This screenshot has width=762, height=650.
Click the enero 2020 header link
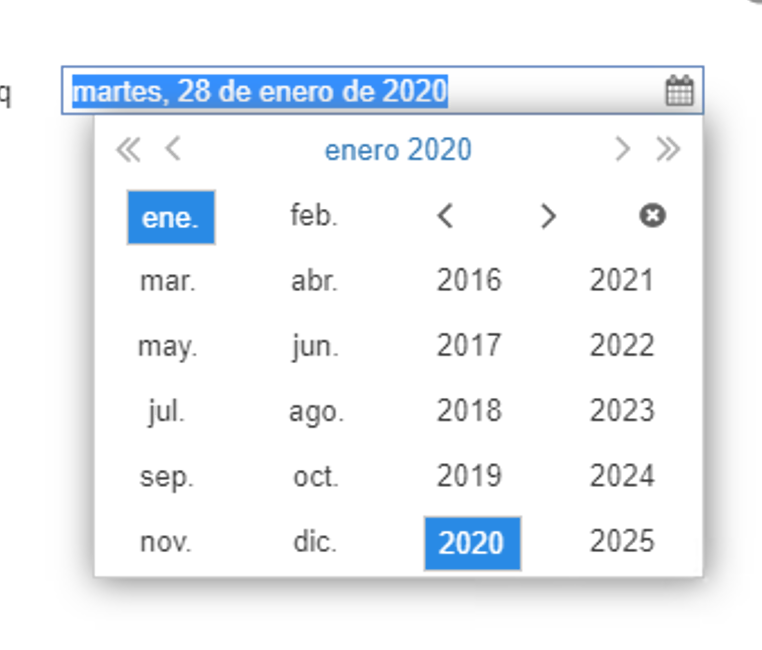click(x=398, y=150)
